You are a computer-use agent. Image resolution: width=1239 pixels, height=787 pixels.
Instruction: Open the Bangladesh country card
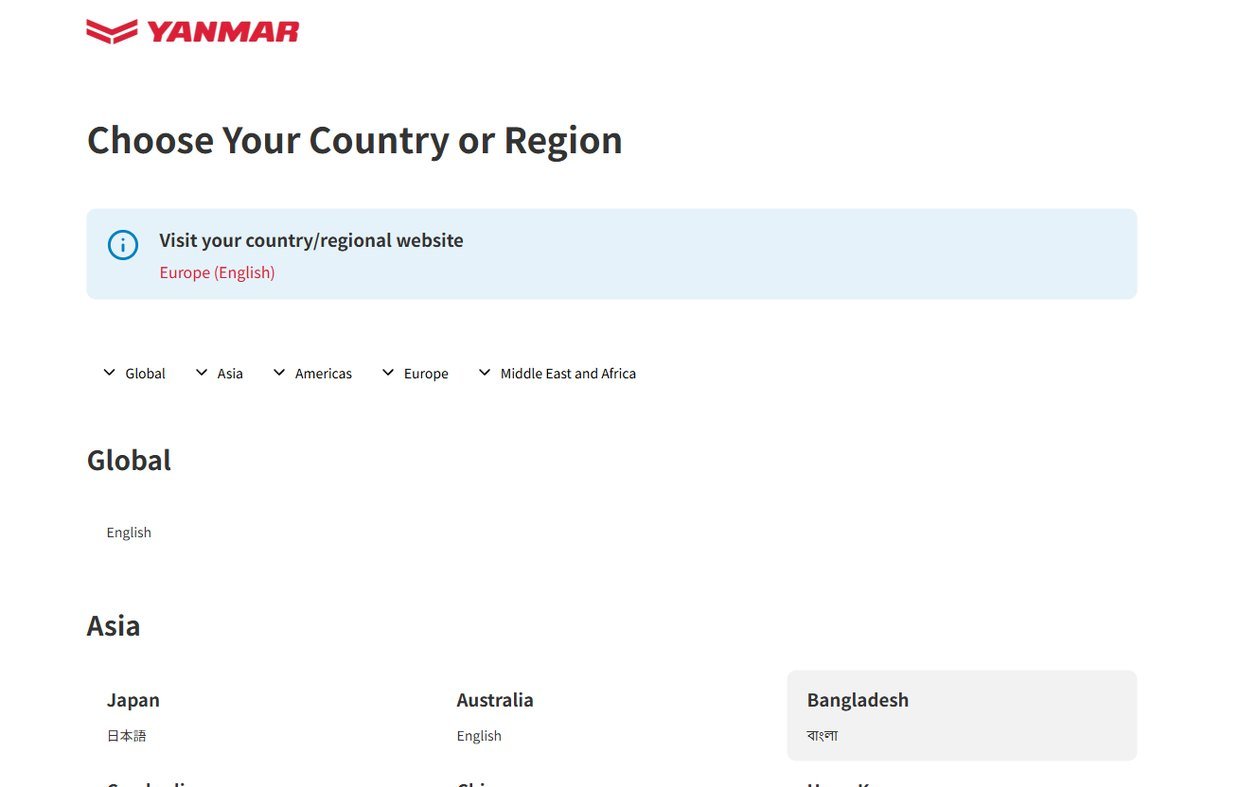[962, 715]
